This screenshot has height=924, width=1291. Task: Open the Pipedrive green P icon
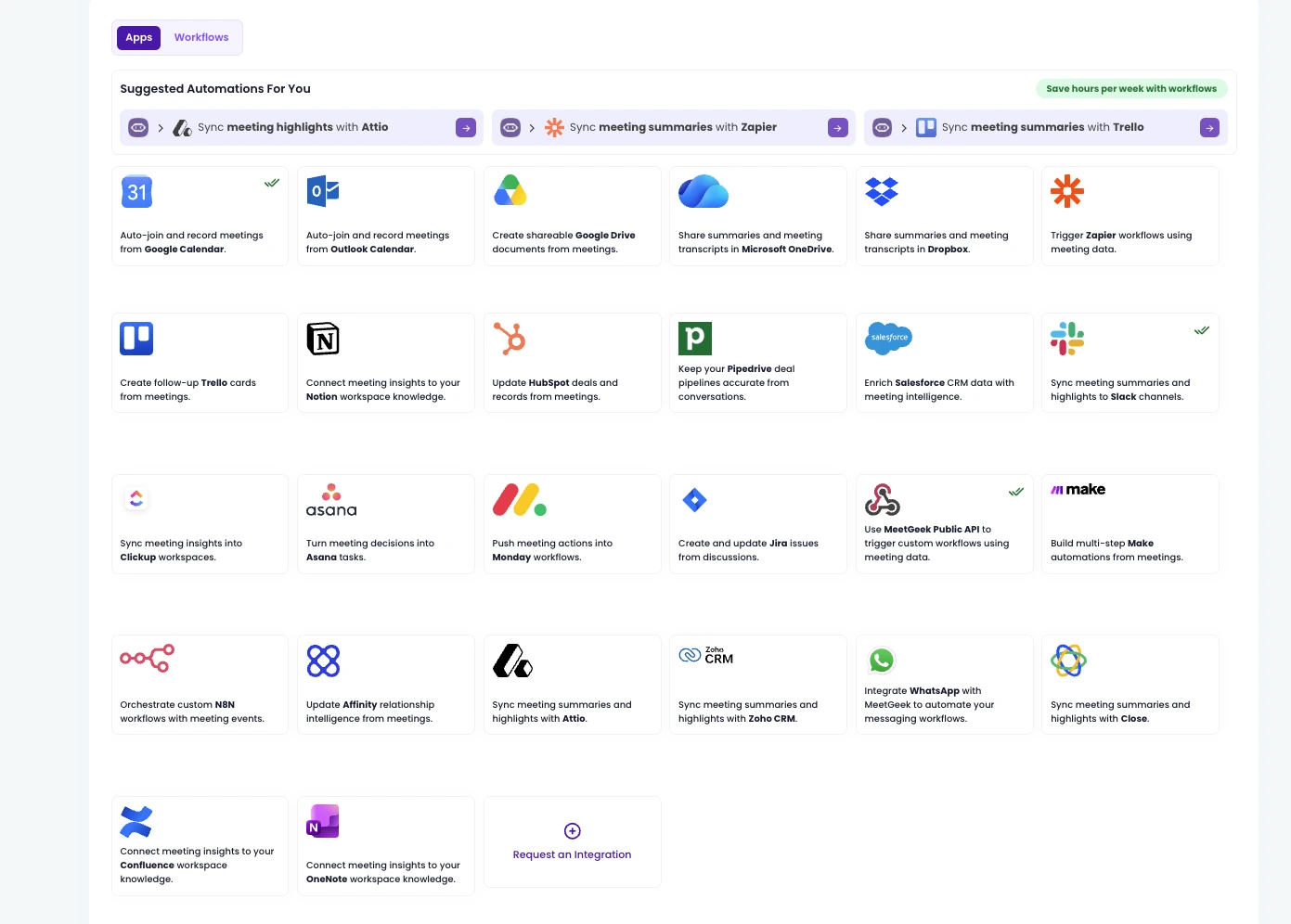tap(695, 339)
